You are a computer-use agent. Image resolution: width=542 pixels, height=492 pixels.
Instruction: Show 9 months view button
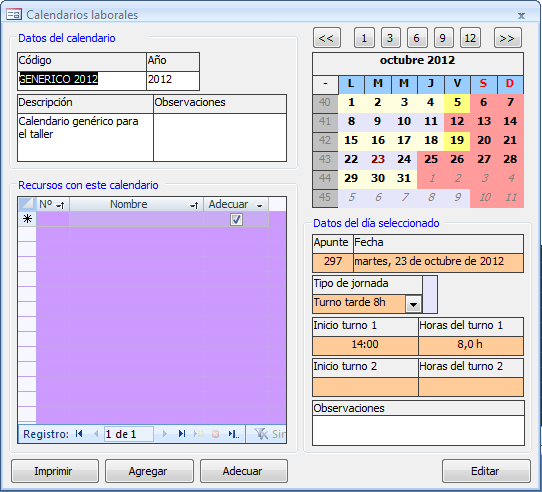pyautogui.click(x=444, y=38)
